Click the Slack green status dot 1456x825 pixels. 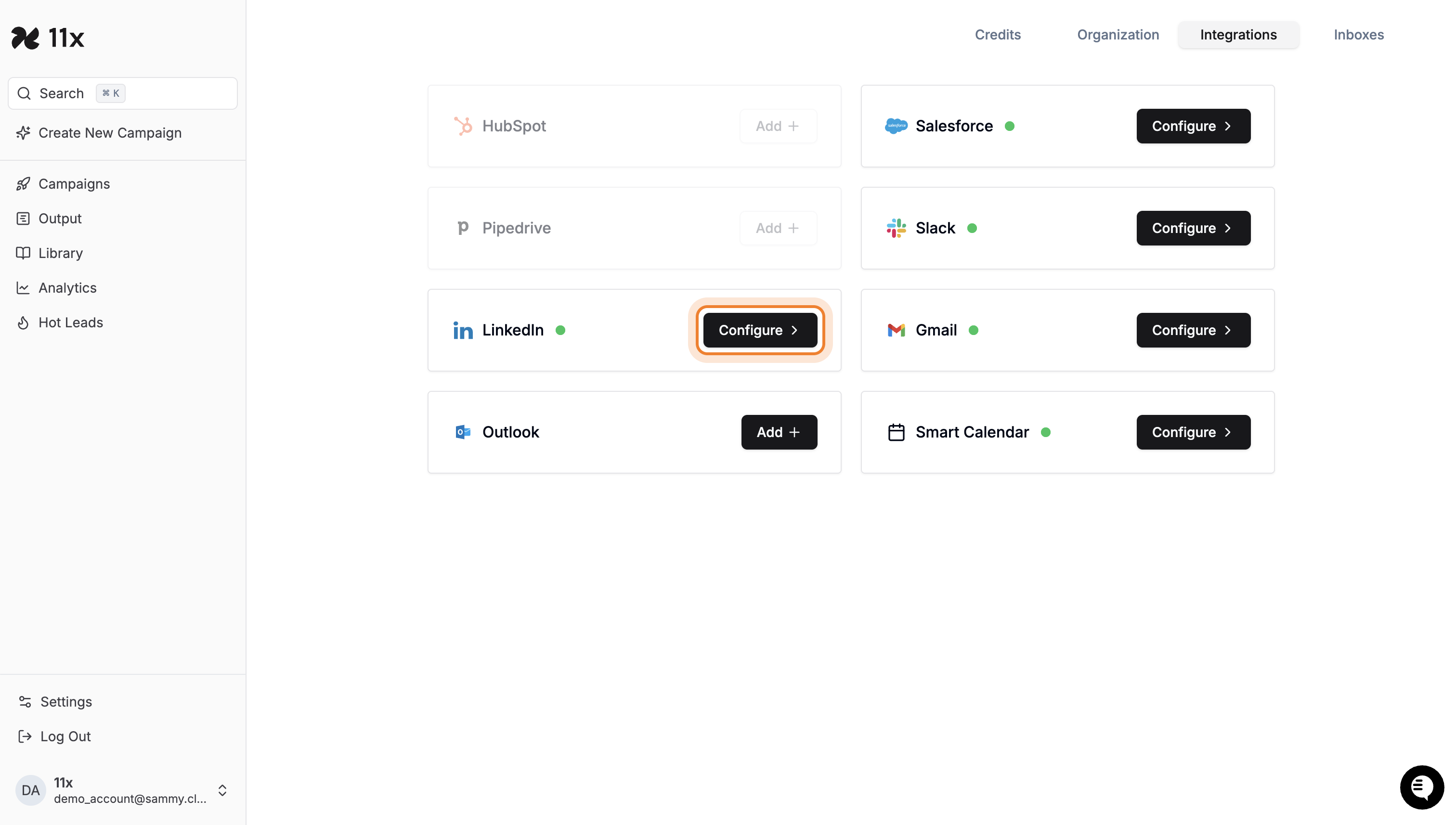click(972, 228)
